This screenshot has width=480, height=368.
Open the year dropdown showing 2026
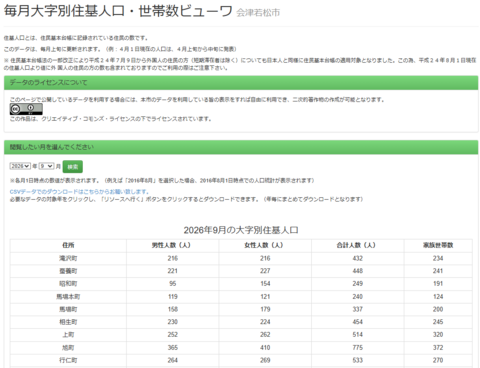coord(20,166)
